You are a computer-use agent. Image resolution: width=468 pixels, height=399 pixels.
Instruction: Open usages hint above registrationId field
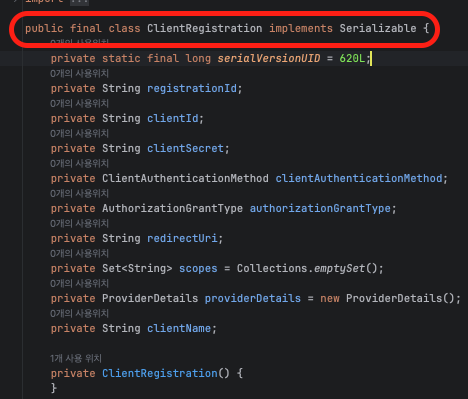pyautogui.click(x=79, y=73)
